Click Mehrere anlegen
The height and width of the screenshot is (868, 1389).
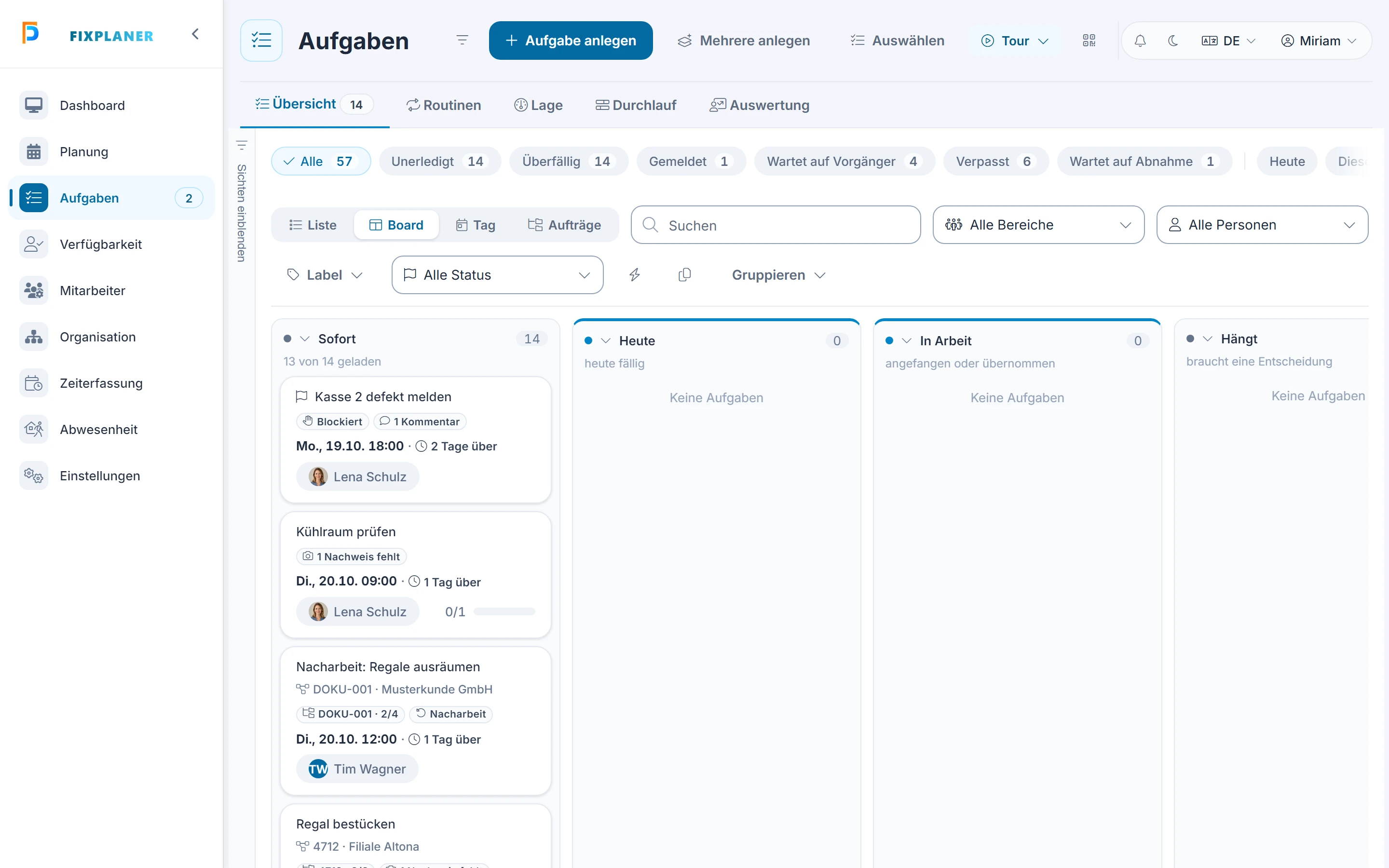click(744, 41)
